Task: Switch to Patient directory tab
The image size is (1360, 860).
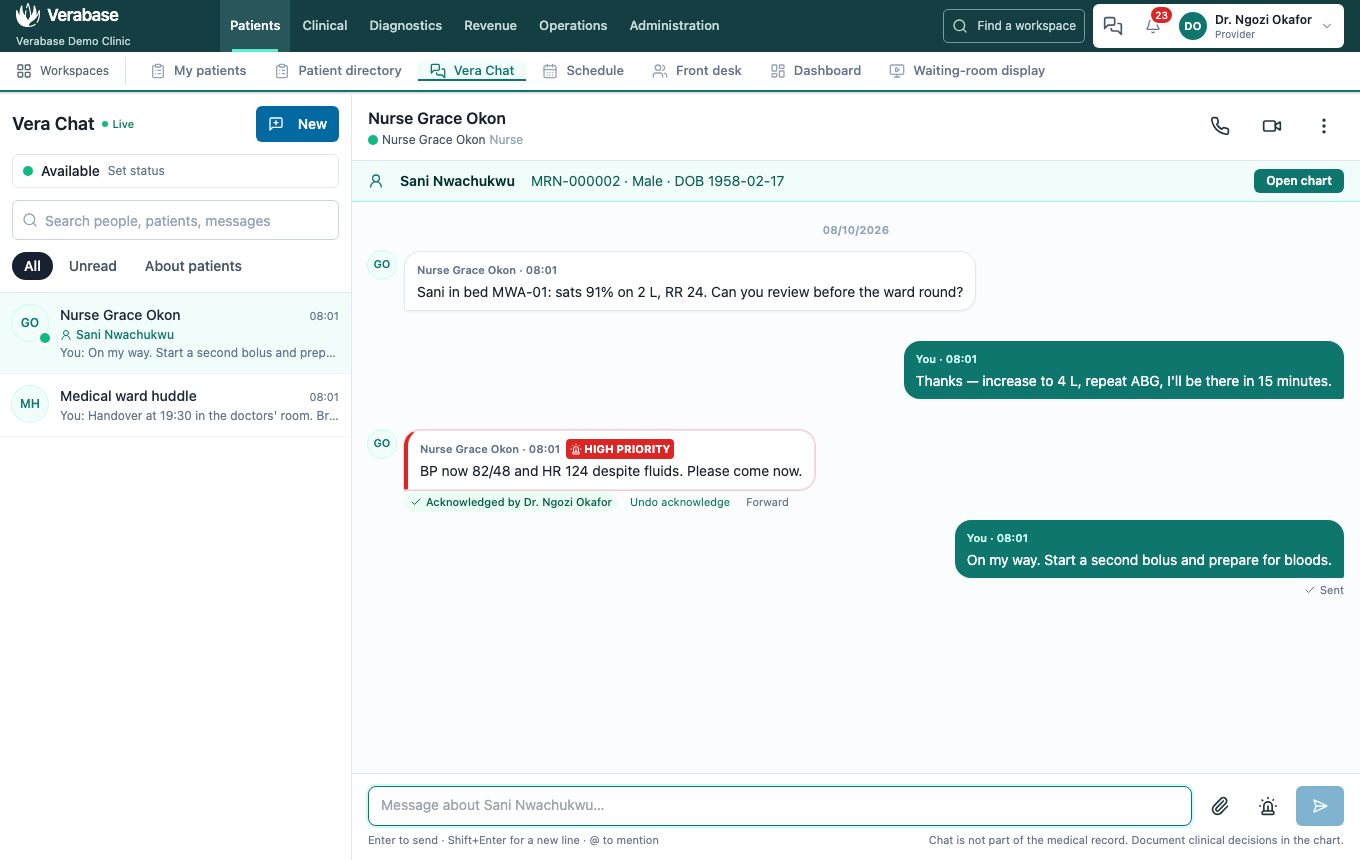Action: coord(338,71)
